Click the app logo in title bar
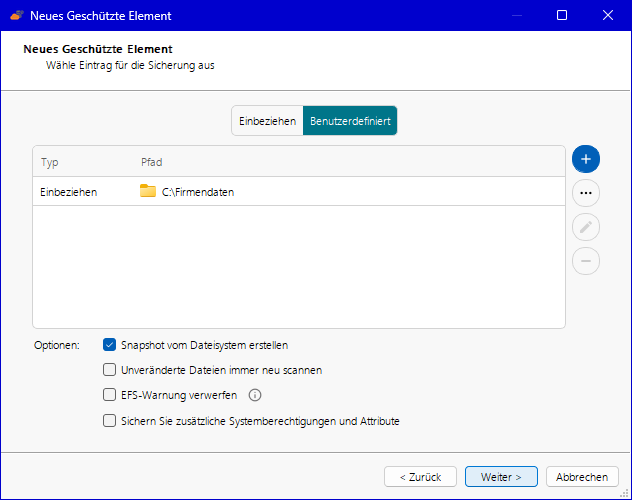 (17, 16)
